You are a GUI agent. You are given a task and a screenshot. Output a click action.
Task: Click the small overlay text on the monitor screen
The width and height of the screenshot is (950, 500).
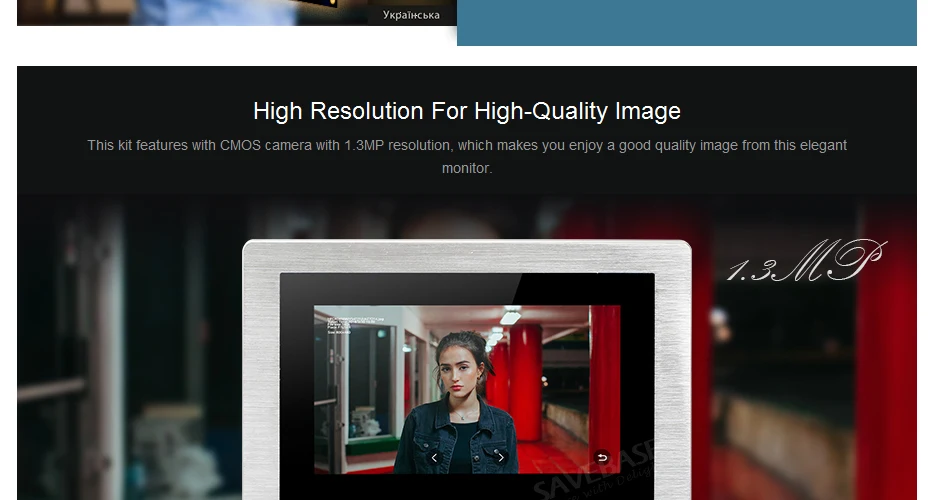coord(356,325)
